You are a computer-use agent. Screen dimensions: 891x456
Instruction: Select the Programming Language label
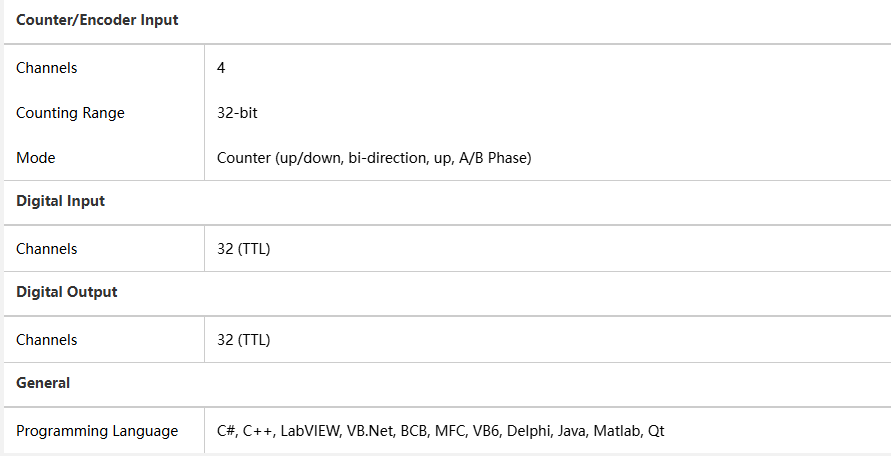(x=97, y=431)
